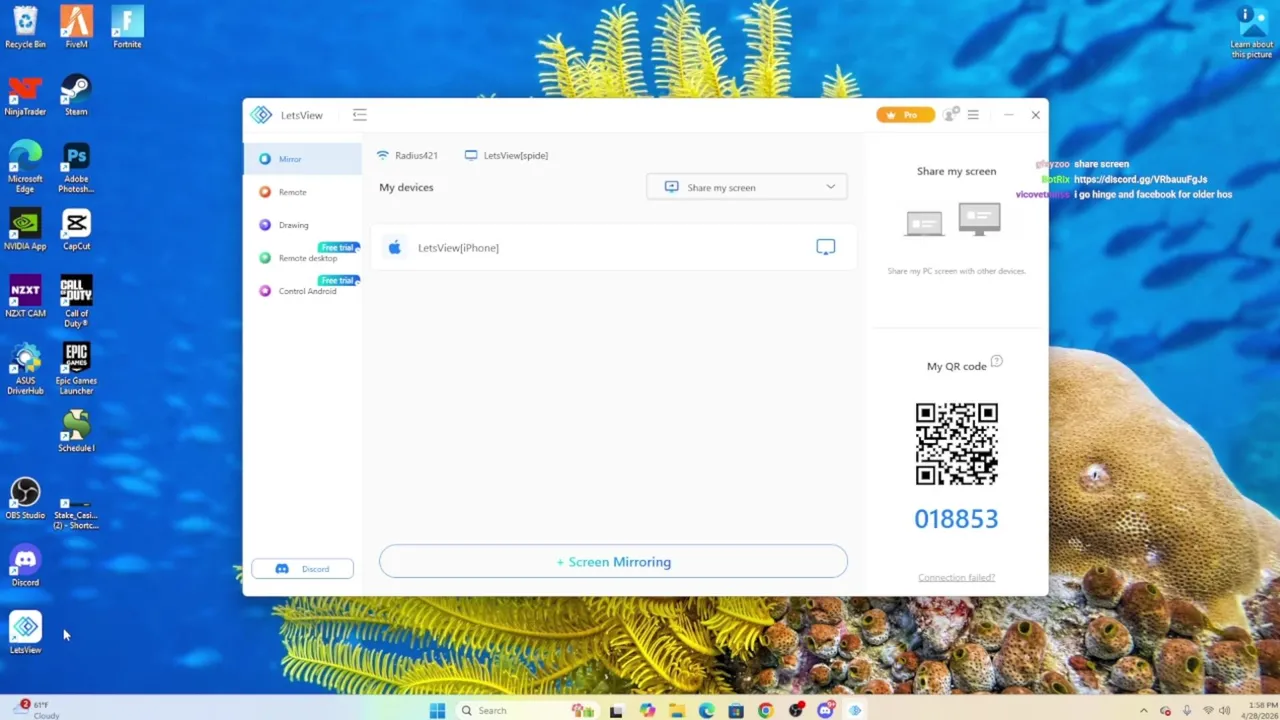Click the Share my screen monitors illustration

[953, 219]
